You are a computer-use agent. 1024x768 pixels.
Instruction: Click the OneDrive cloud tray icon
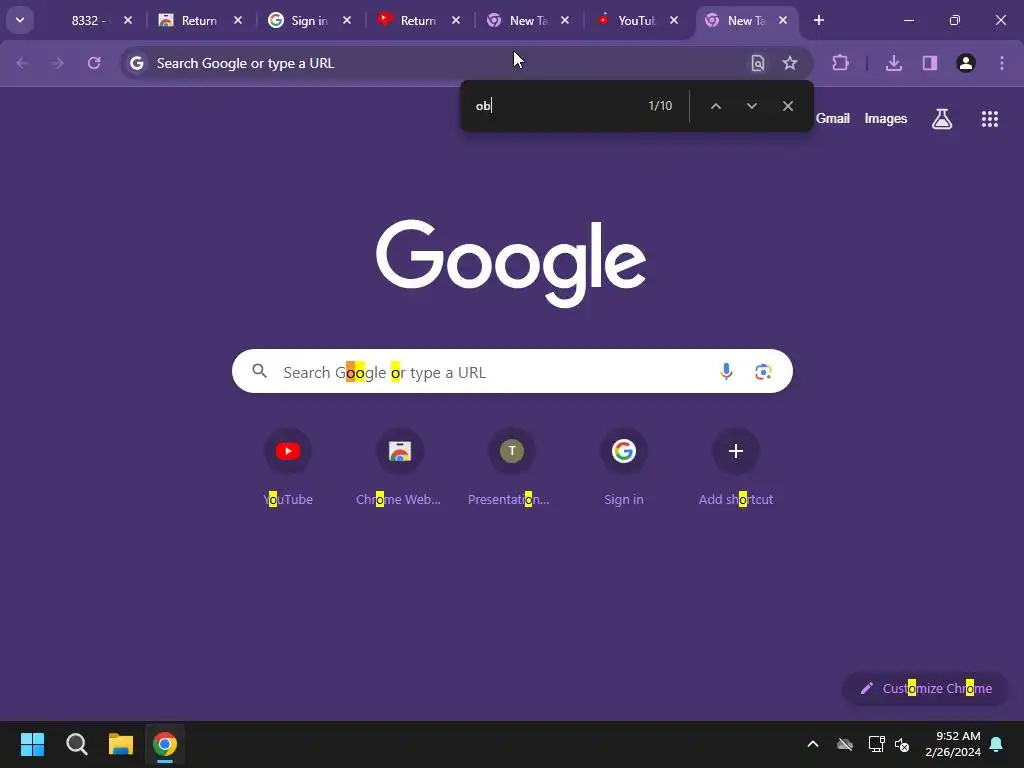pos(845,744)
